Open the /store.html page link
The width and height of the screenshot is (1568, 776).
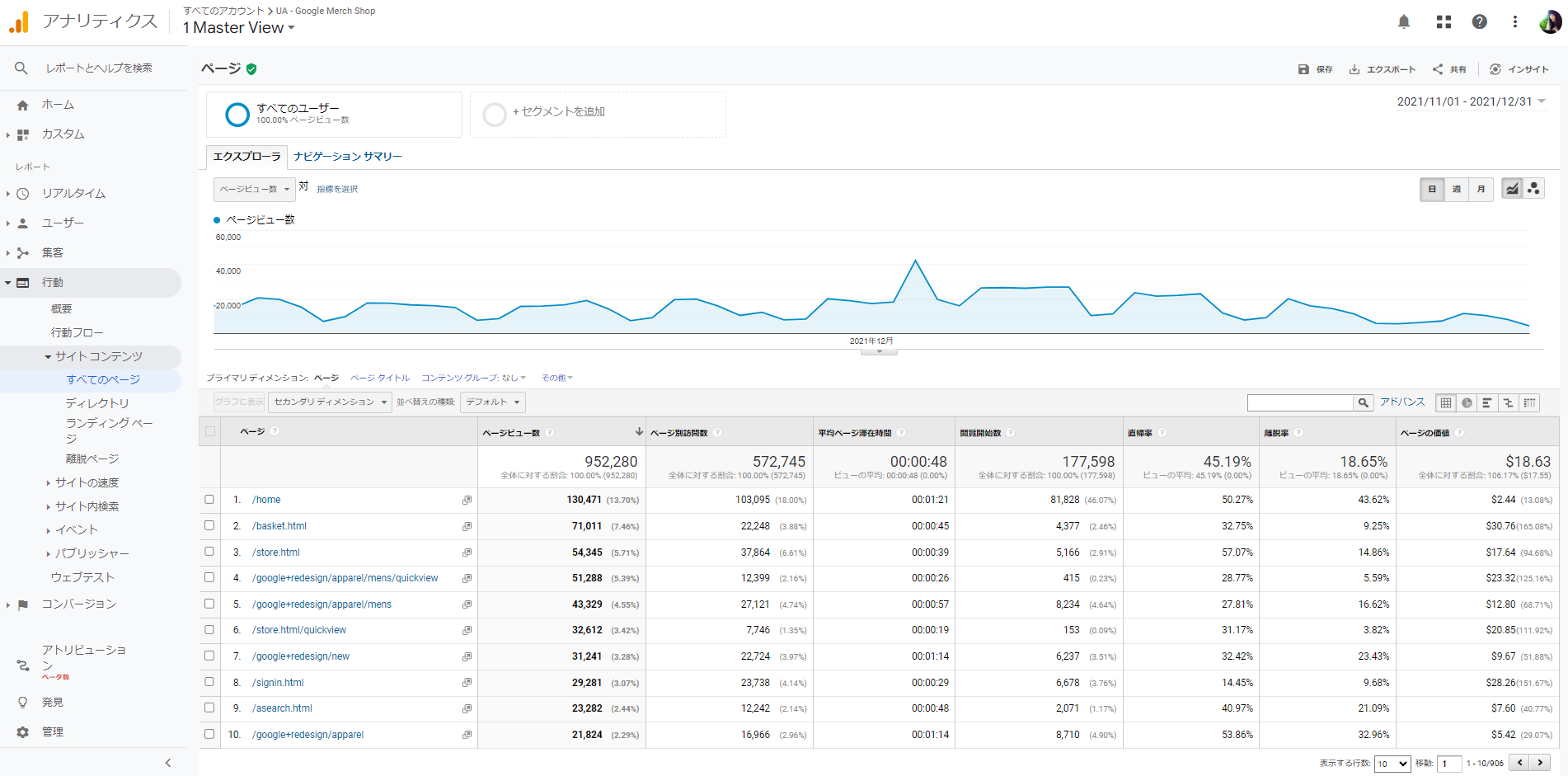276,553
